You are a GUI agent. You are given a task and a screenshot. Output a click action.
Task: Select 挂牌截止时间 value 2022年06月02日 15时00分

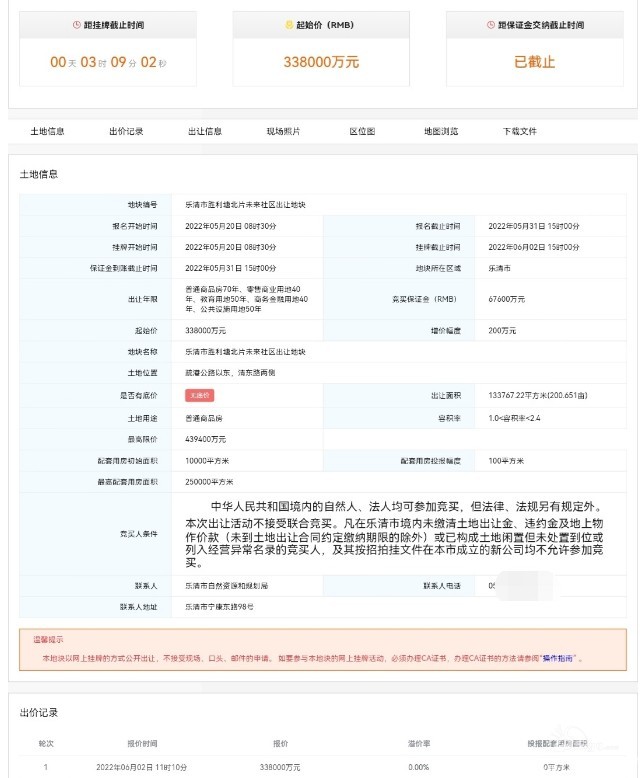tap(534, 247)
